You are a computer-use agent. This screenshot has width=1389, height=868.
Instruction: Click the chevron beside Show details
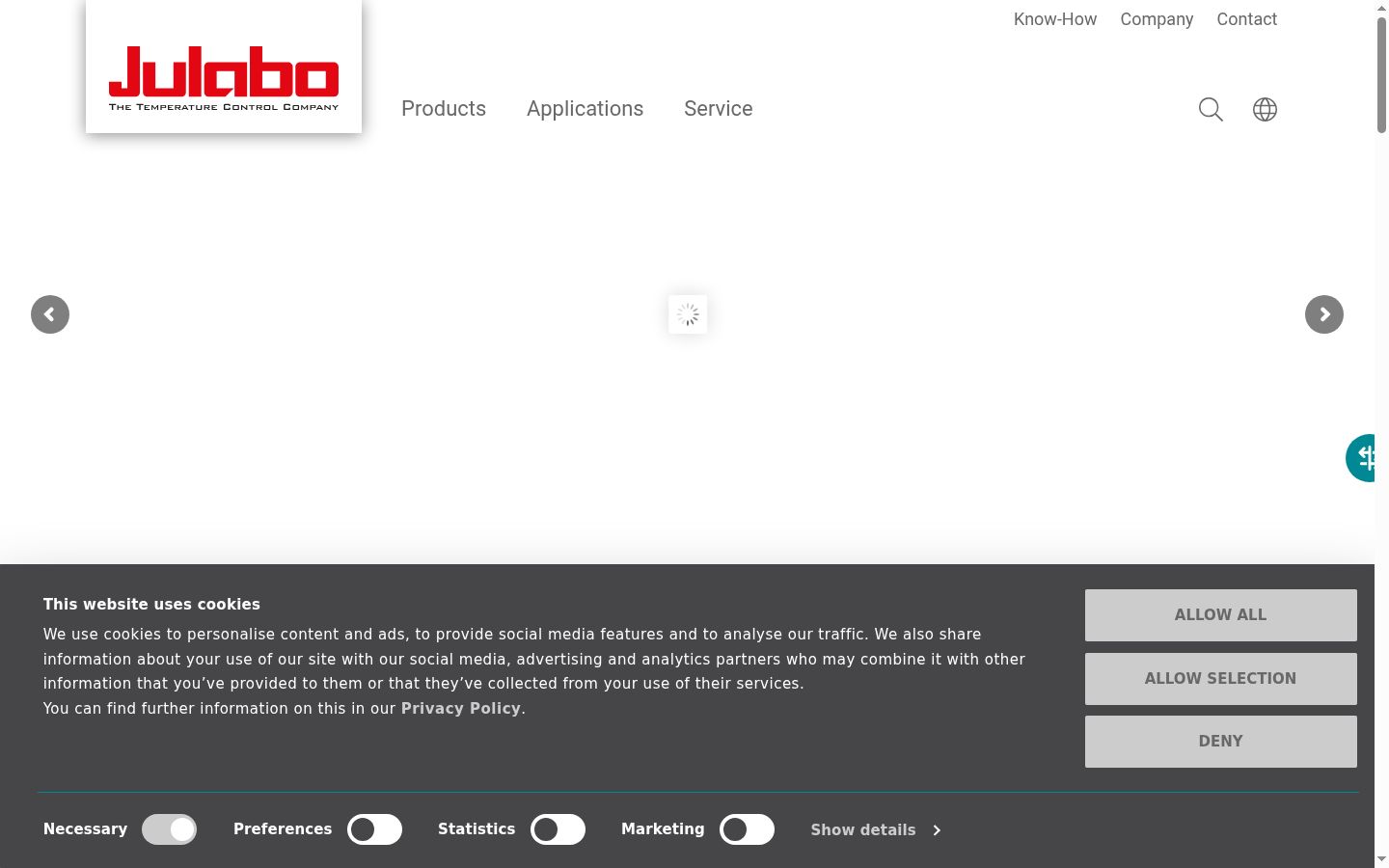(x=937, y=830)
